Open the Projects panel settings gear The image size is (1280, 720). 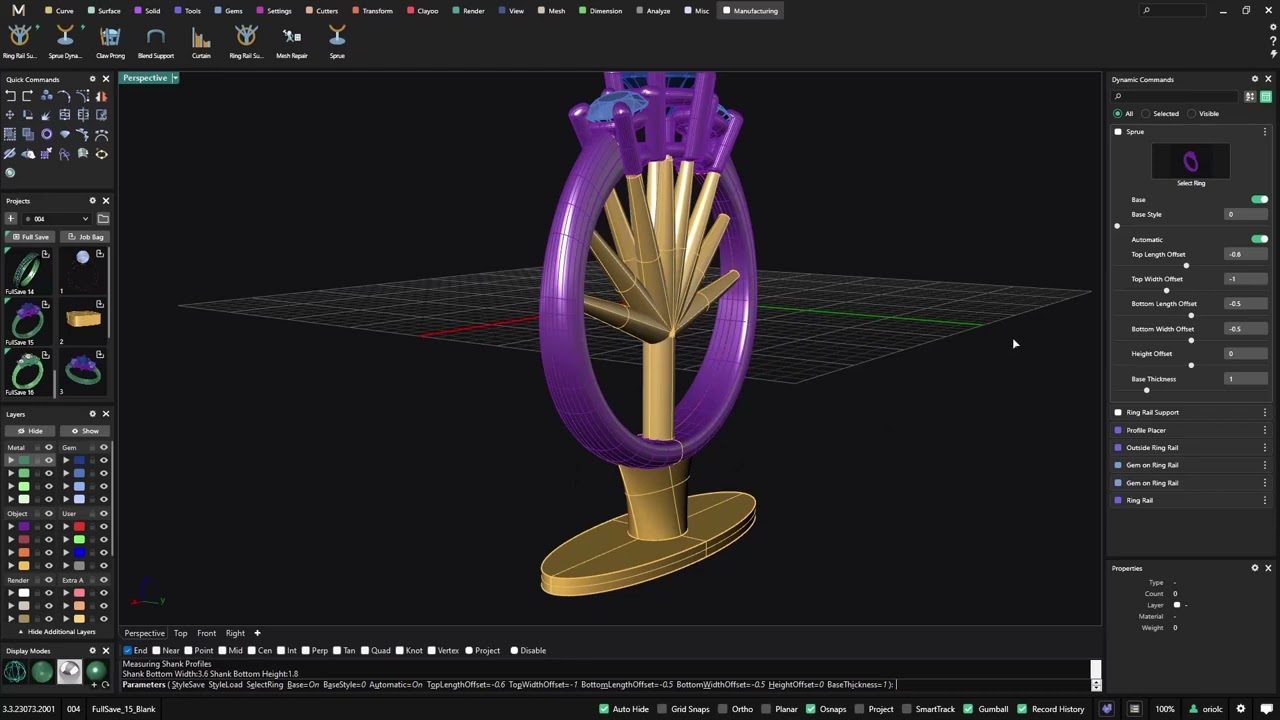pyautogui.click(x=92, y=201)
